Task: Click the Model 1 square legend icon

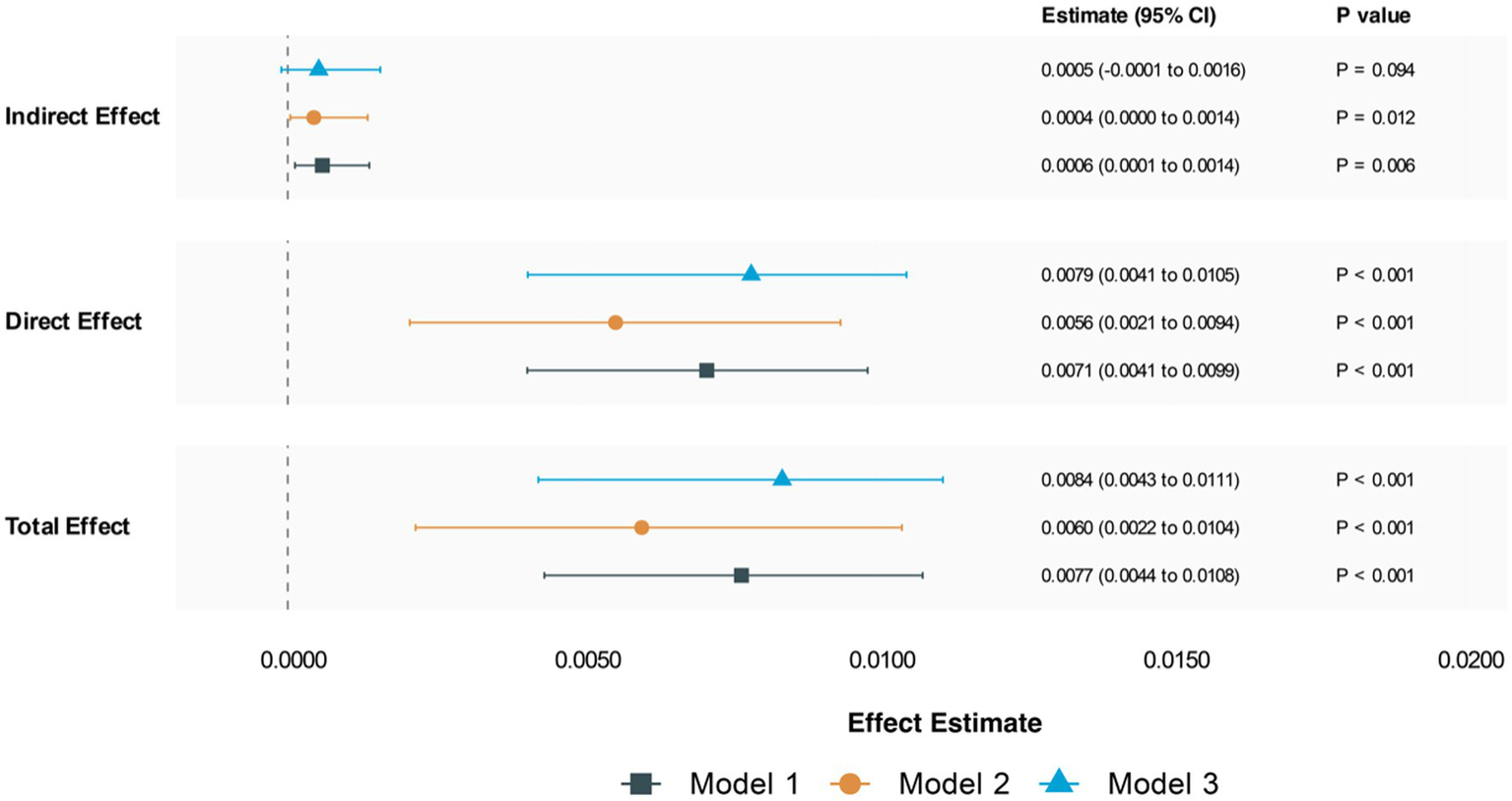Action: 642,784
